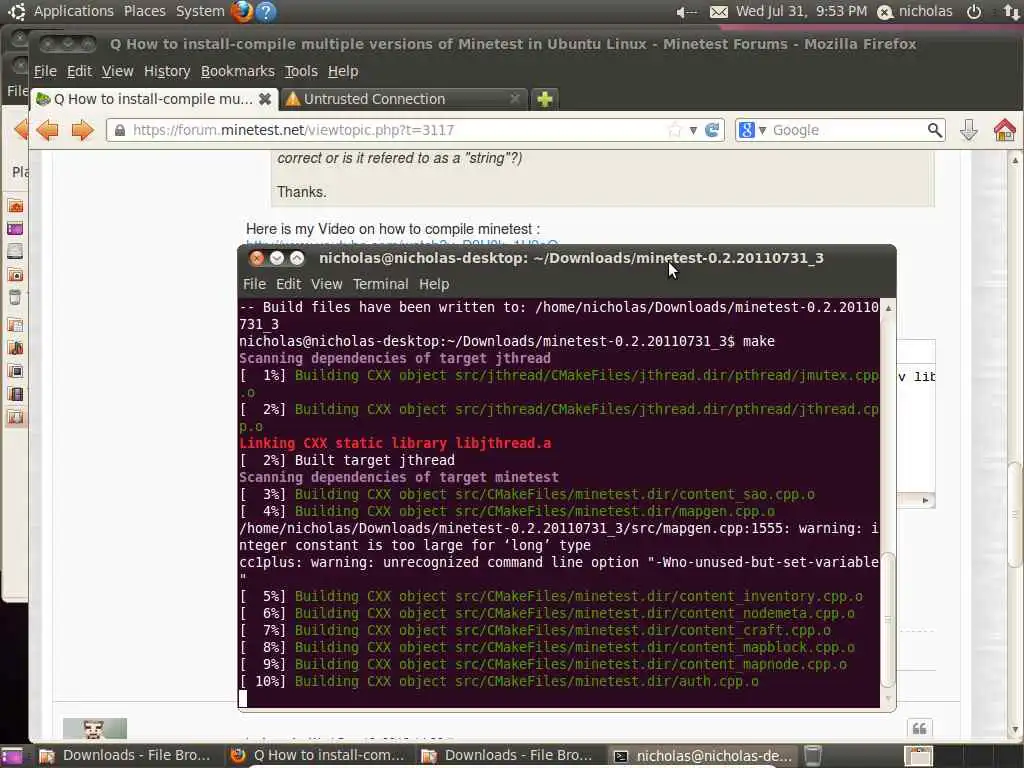Switch to 'Q How to install-com...' taskbar button
Screen dimensions: 1024x768
[x=318, y=756]
